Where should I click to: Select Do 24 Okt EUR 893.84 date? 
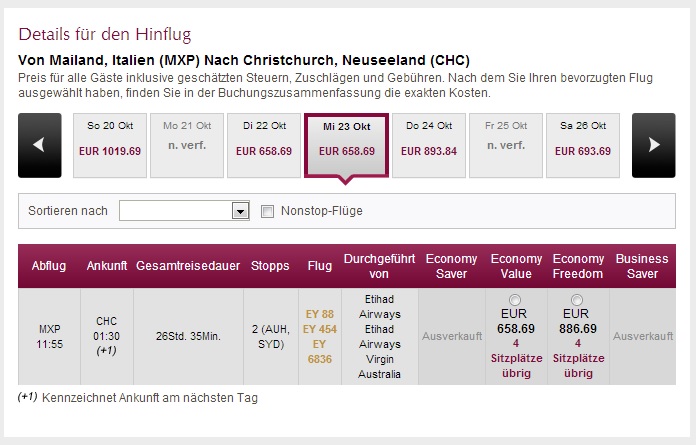429,145
